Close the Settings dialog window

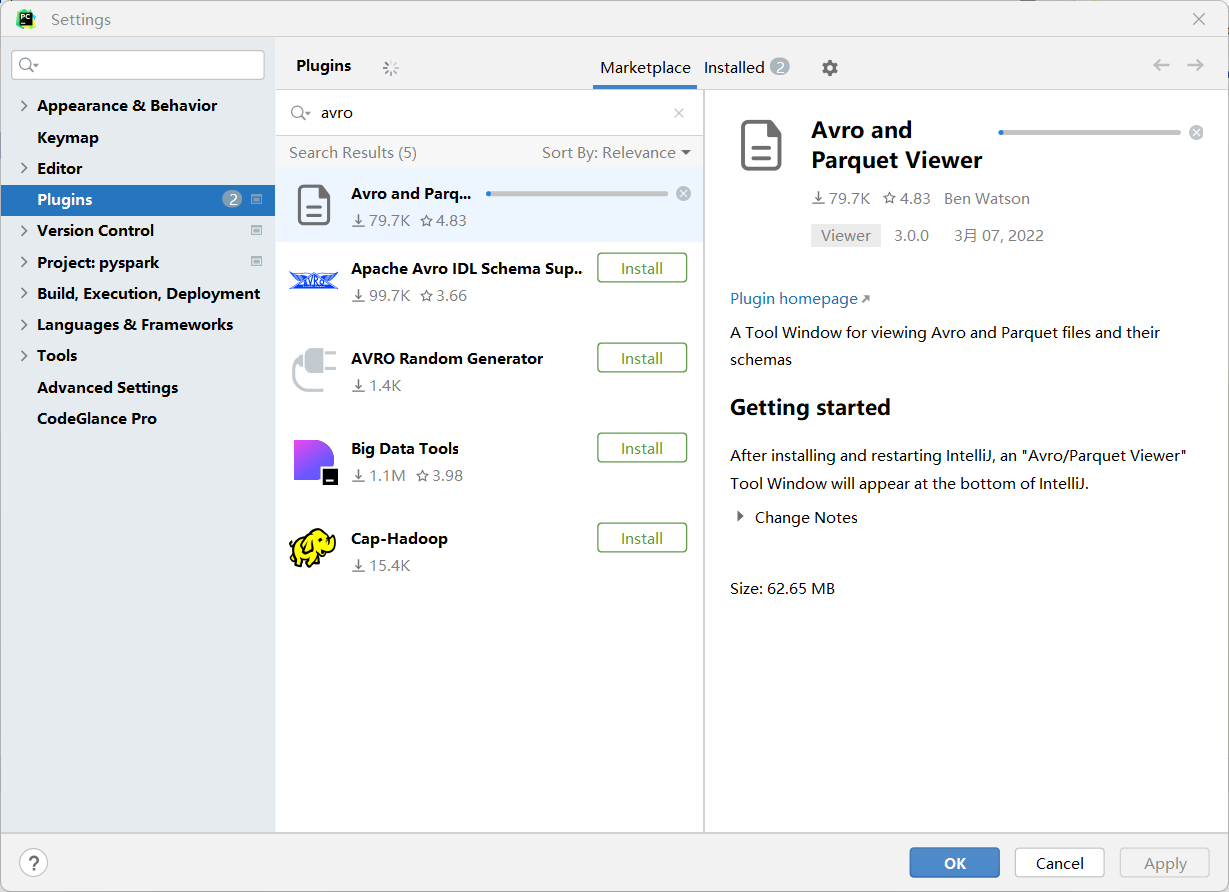click(x=1199, y=19)
